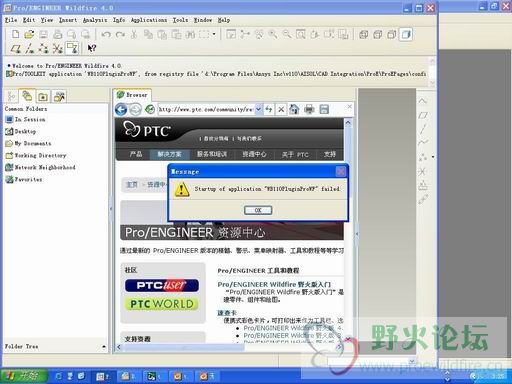Click the New file toolbar icon
Viewport: 512px width, 384px height.
point(15,34)
